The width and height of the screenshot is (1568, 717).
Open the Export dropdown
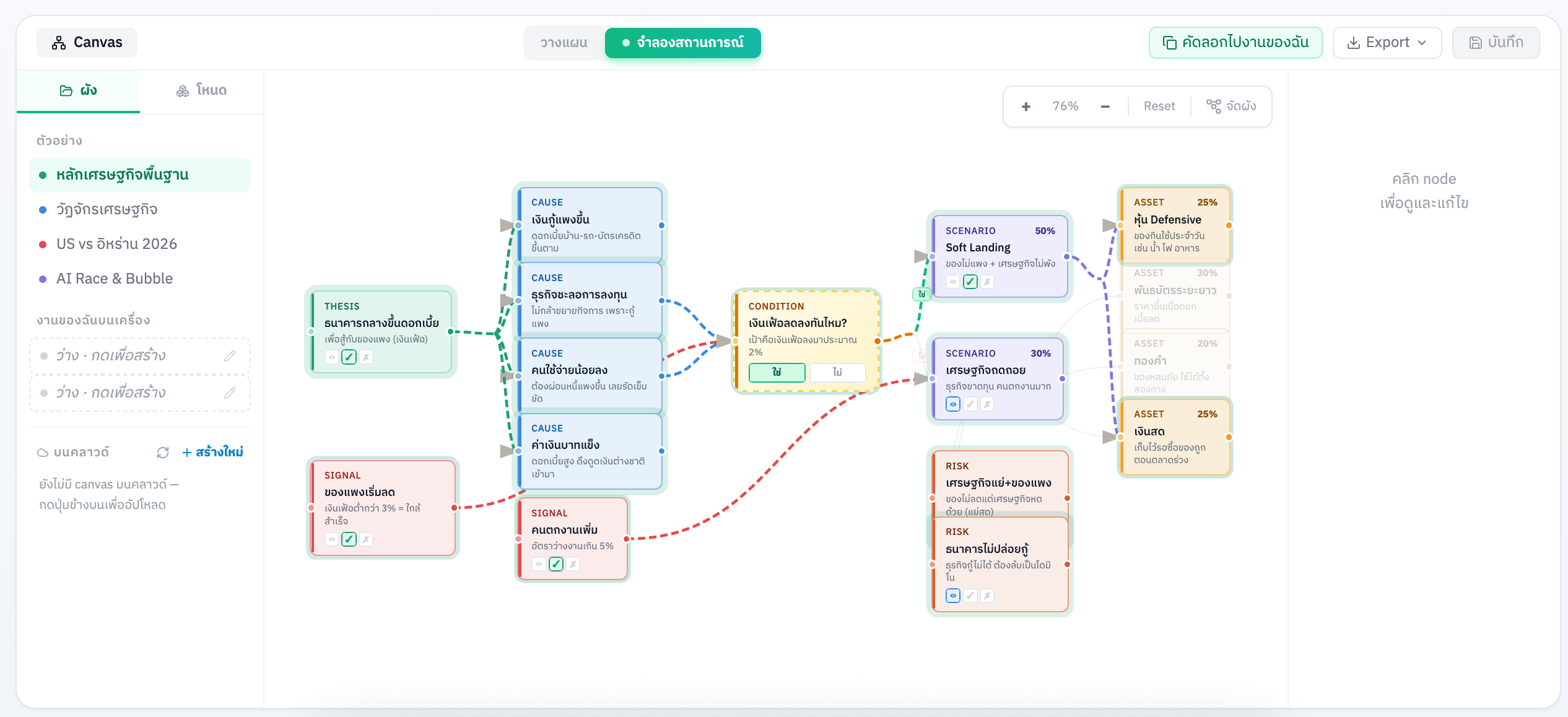(1387, 42)
